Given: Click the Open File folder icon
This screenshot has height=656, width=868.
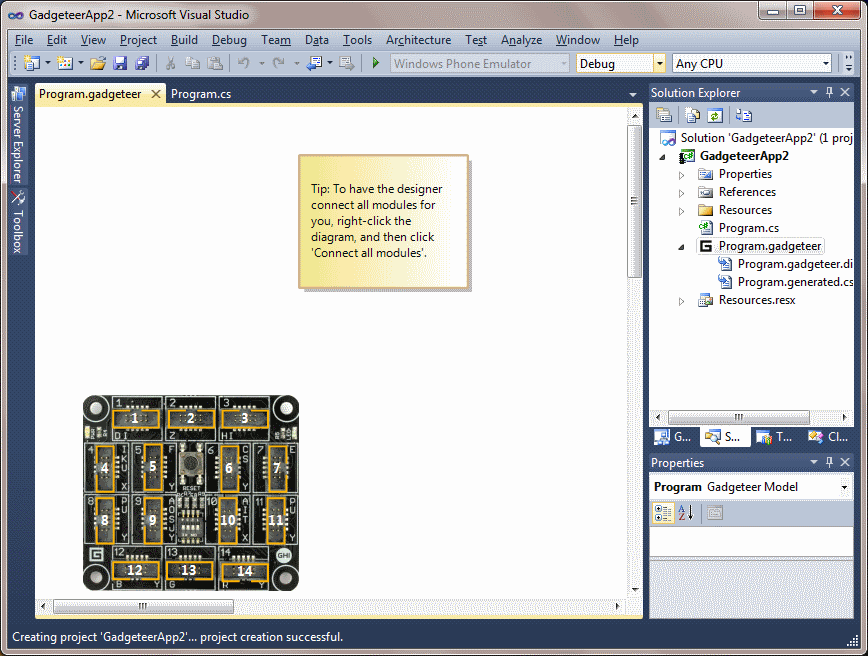Looking at the screenshot, I should (98, 64).
